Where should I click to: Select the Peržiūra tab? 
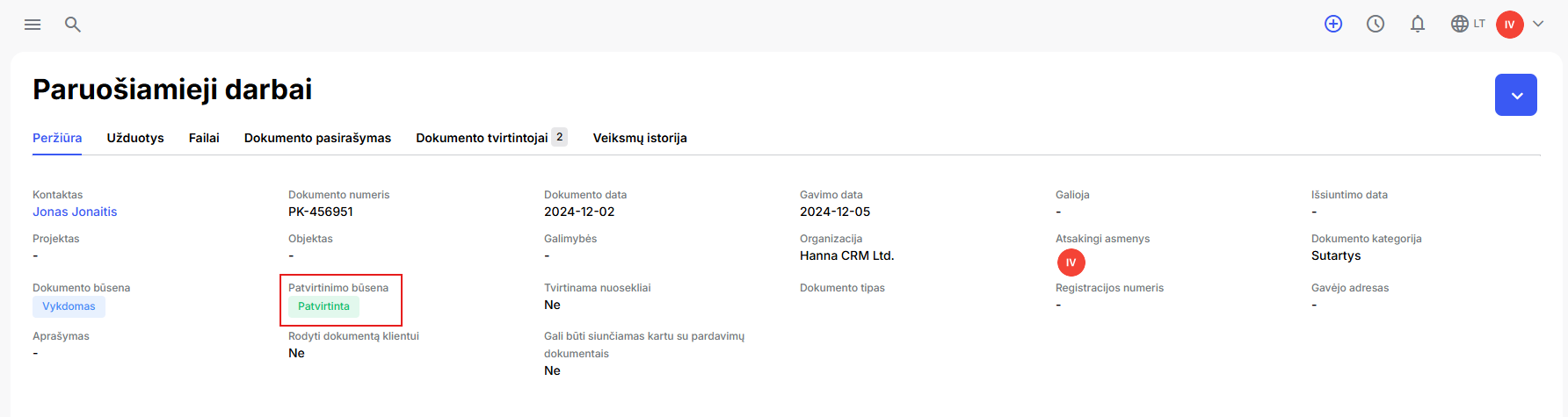57,138
